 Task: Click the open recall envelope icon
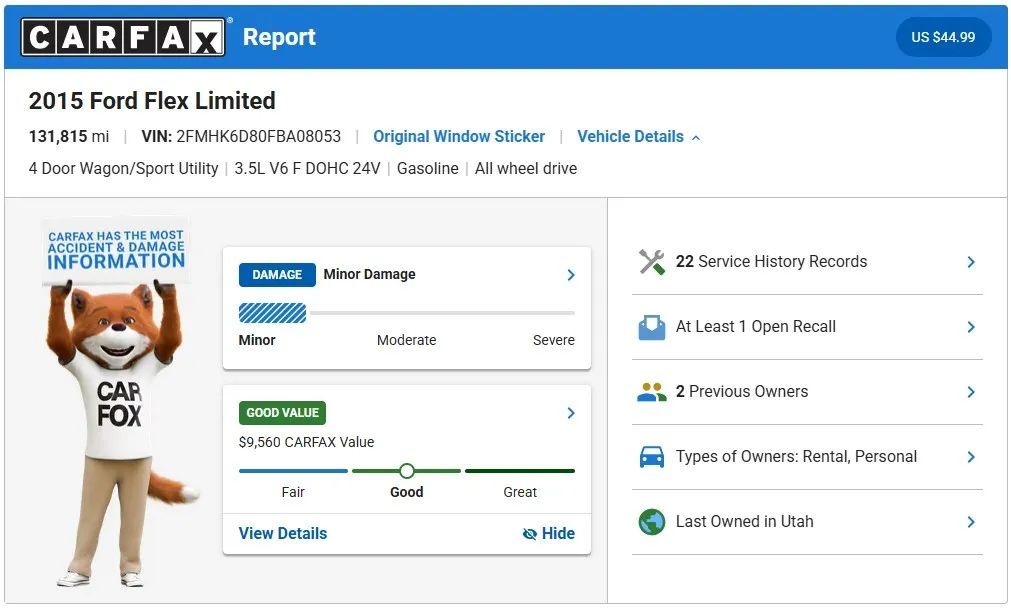coord(651,327)
